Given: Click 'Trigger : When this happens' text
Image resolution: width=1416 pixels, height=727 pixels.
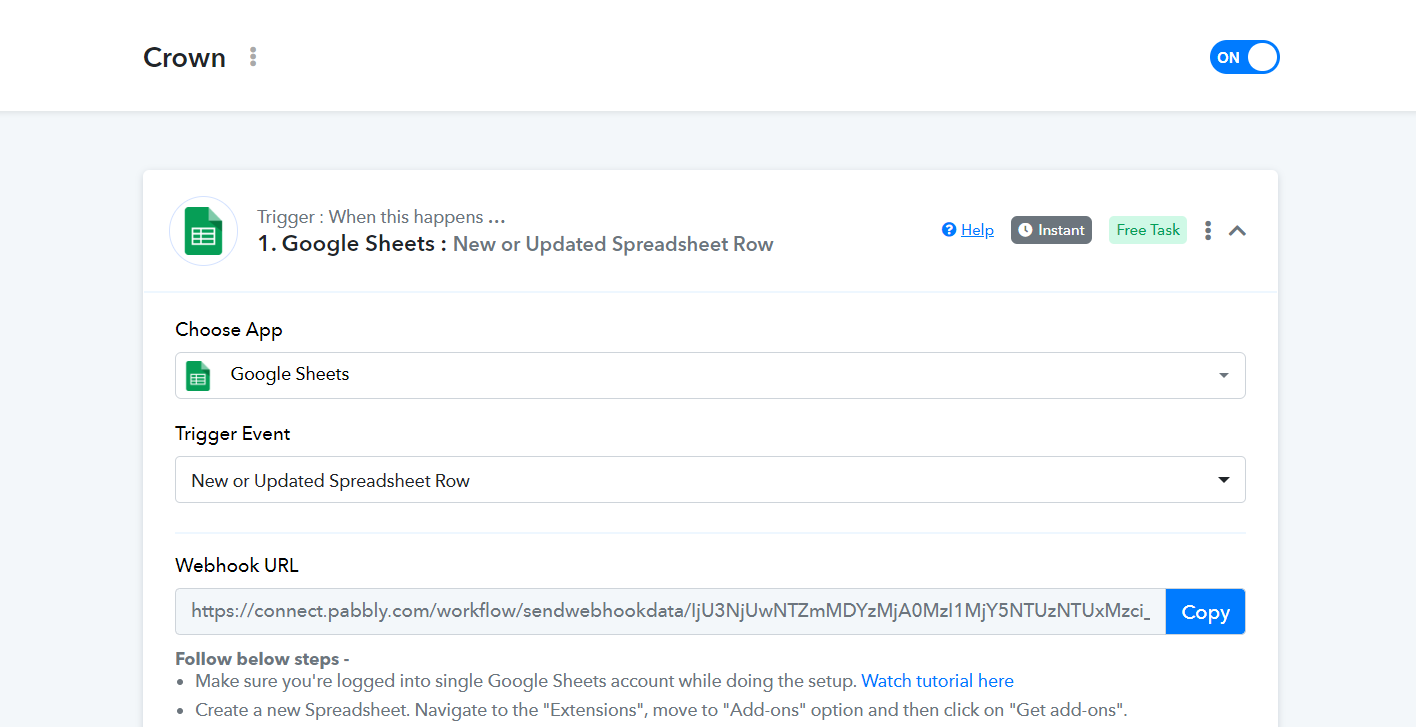Looking at the screenshot, I should [381, 217].
